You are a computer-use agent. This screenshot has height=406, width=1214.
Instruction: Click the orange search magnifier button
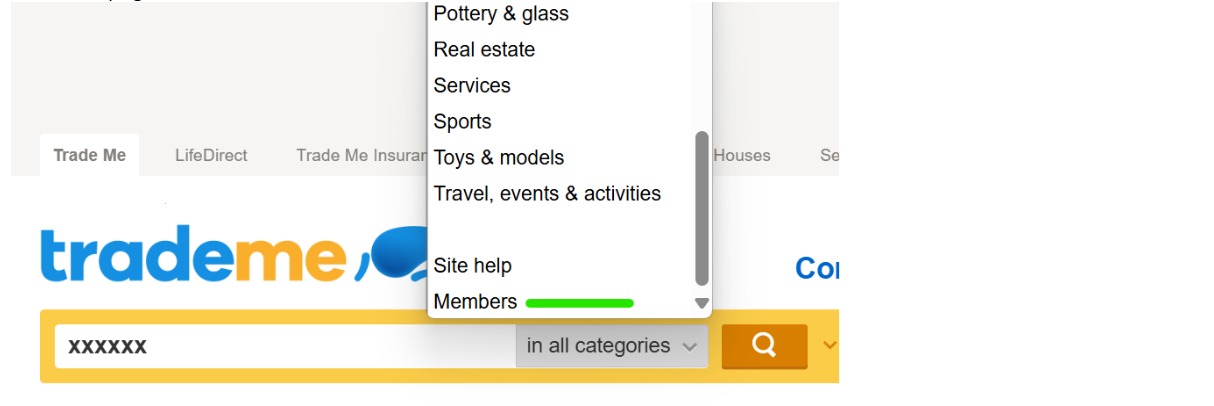pos(764,346)
